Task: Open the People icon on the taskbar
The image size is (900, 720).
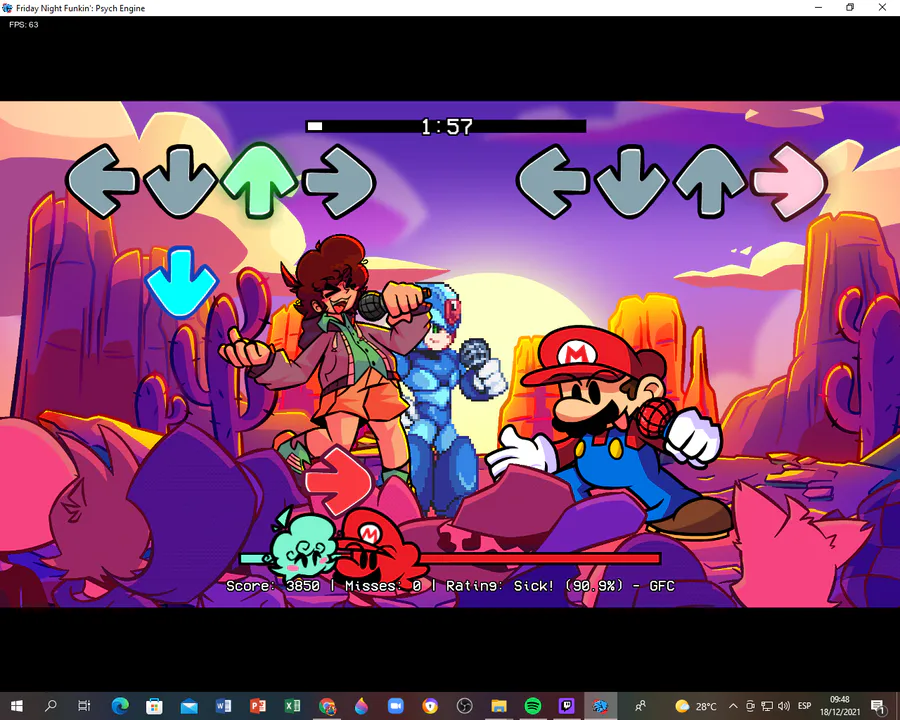Action: coord(641,706)
